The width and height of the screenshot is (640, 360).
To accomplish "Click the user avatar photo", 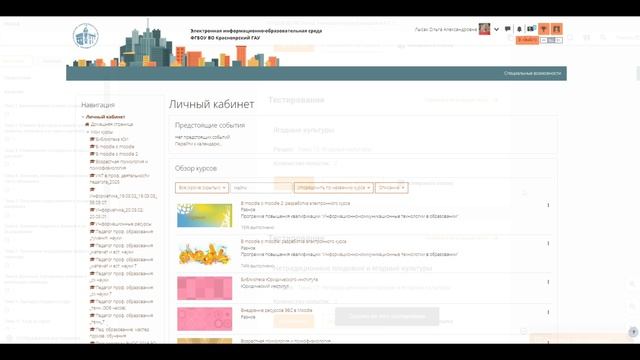I will tap(484, 29).
